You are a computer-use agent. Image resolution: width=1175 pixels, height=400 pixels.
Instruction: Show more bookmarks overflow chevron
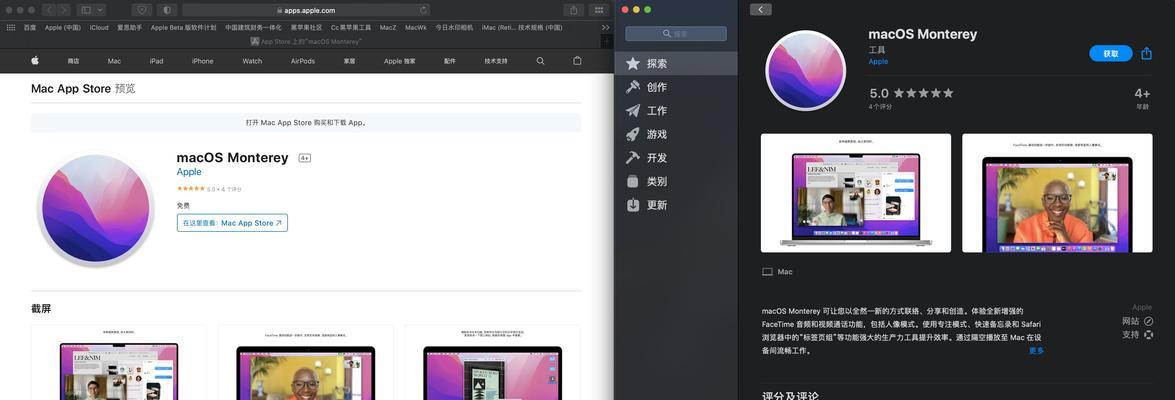(x=605, y=28)
